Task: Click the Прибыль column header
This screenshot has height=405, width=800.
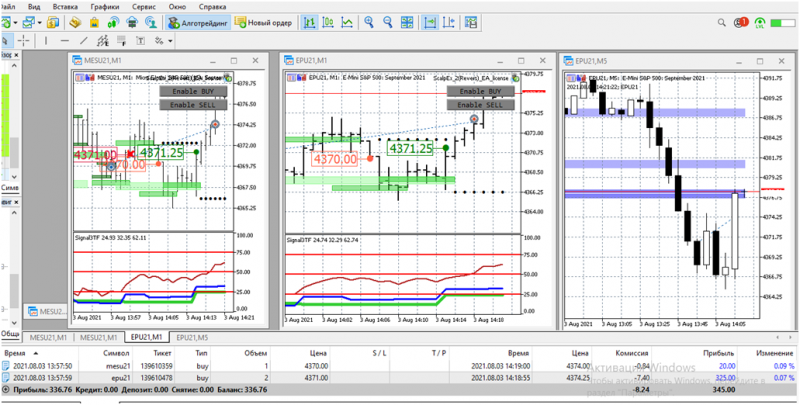Action: 718,353
